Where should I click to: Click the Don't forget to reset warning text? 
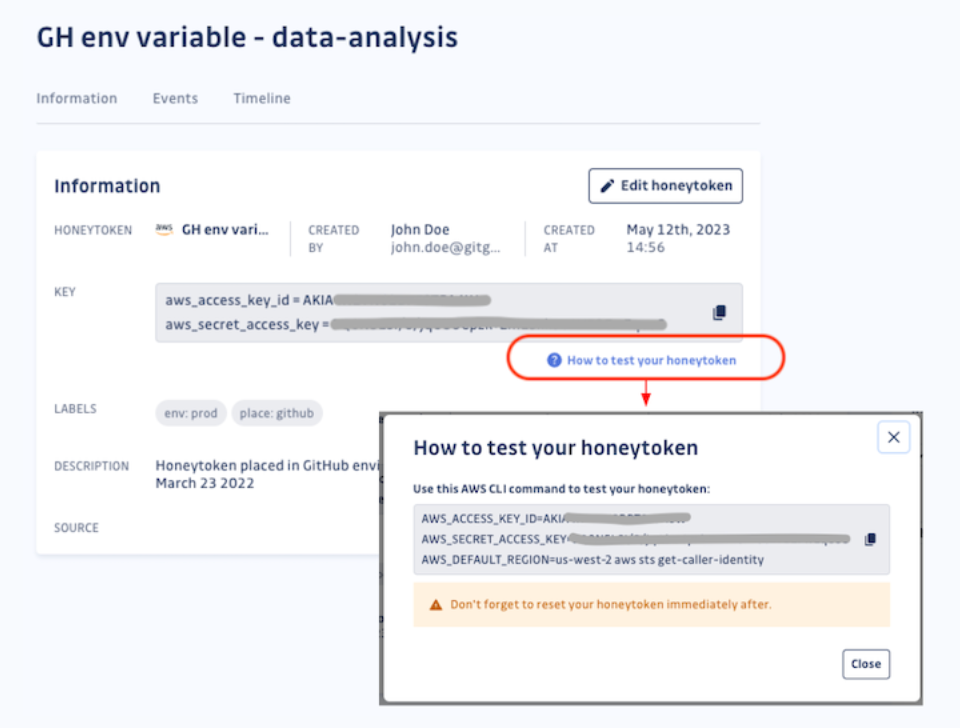click(x=610, y=604)
